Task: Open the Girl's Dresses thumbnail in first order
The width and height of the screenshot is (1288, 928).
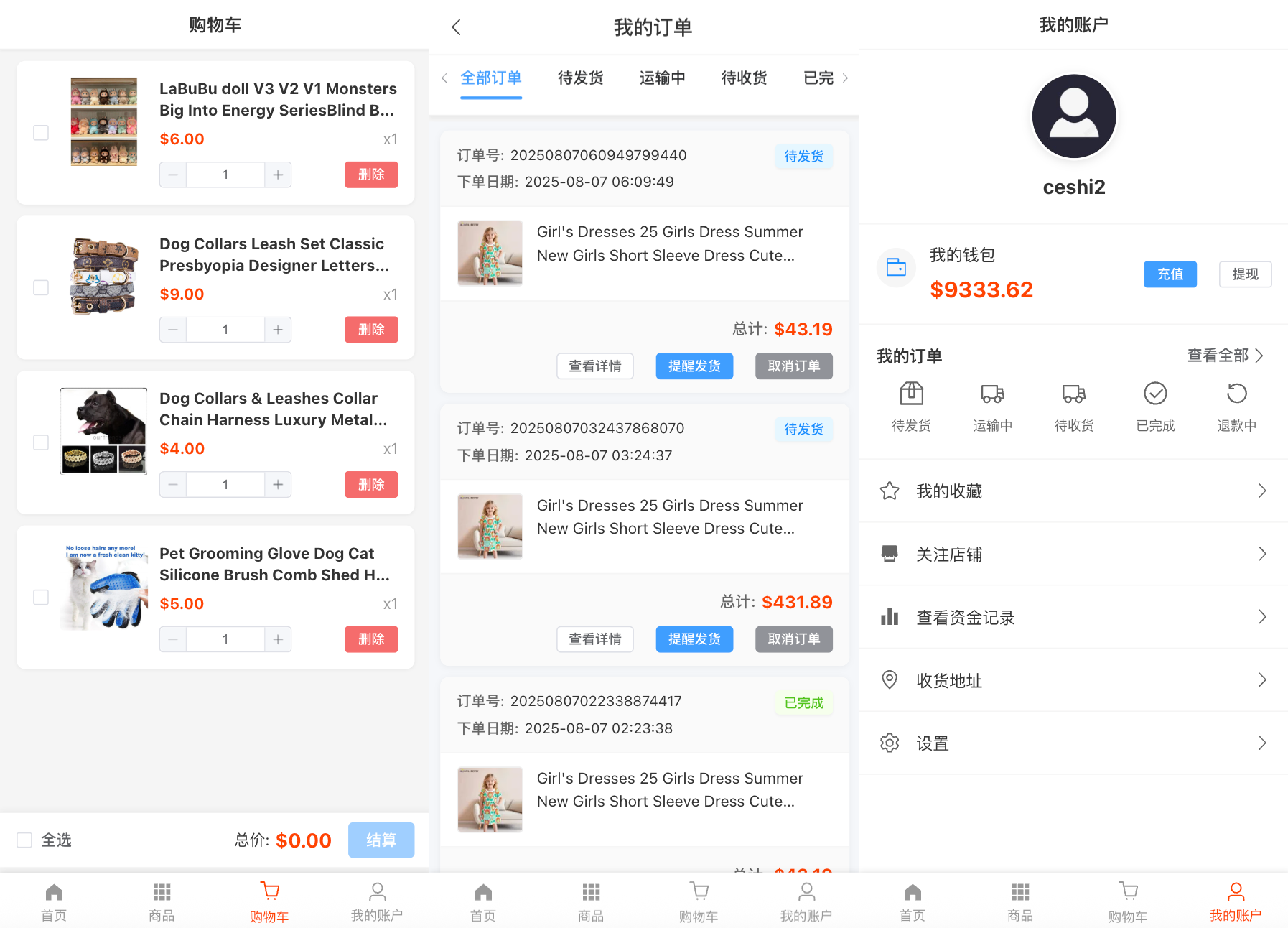Action: click(490, 253)
